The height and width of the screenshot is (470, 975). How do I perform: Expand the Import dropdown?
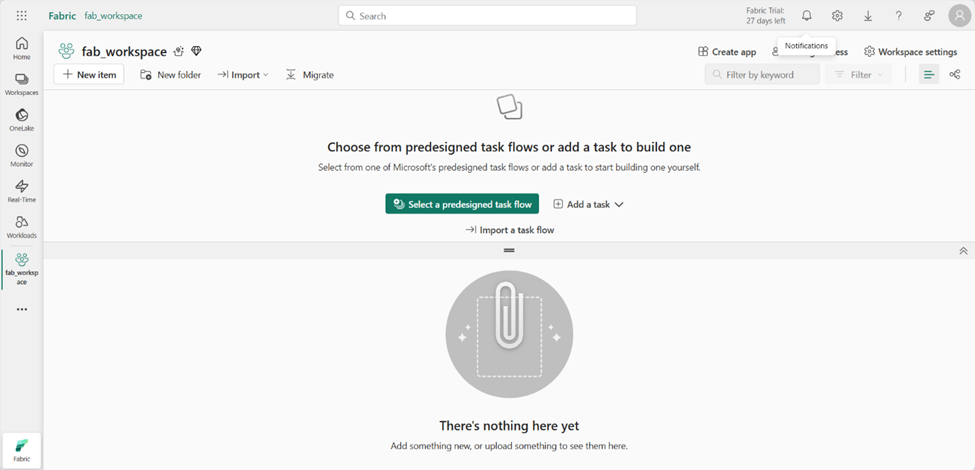tap(243, 75)
